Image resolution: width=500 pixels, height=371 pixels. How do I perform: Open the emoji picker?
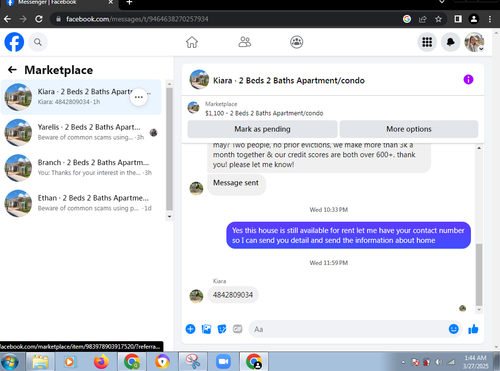[453, 329]
